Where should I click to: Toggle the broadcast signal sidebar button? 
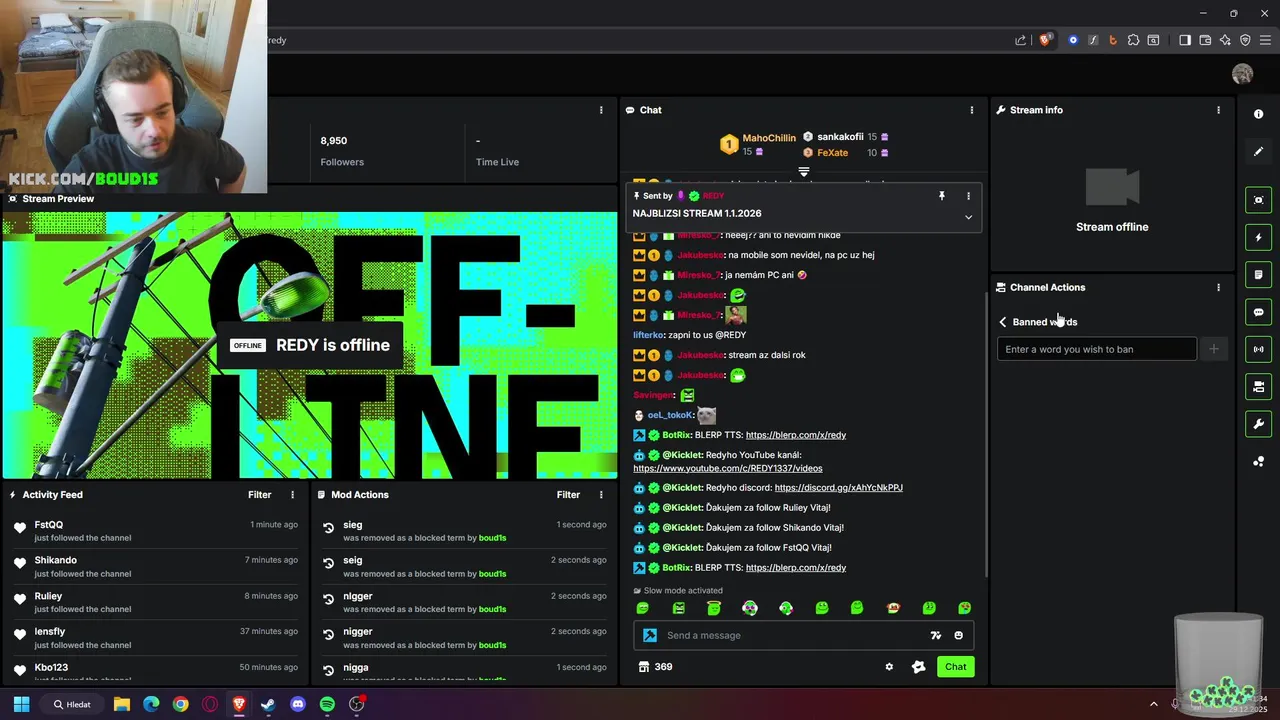tap(1258, 349)
